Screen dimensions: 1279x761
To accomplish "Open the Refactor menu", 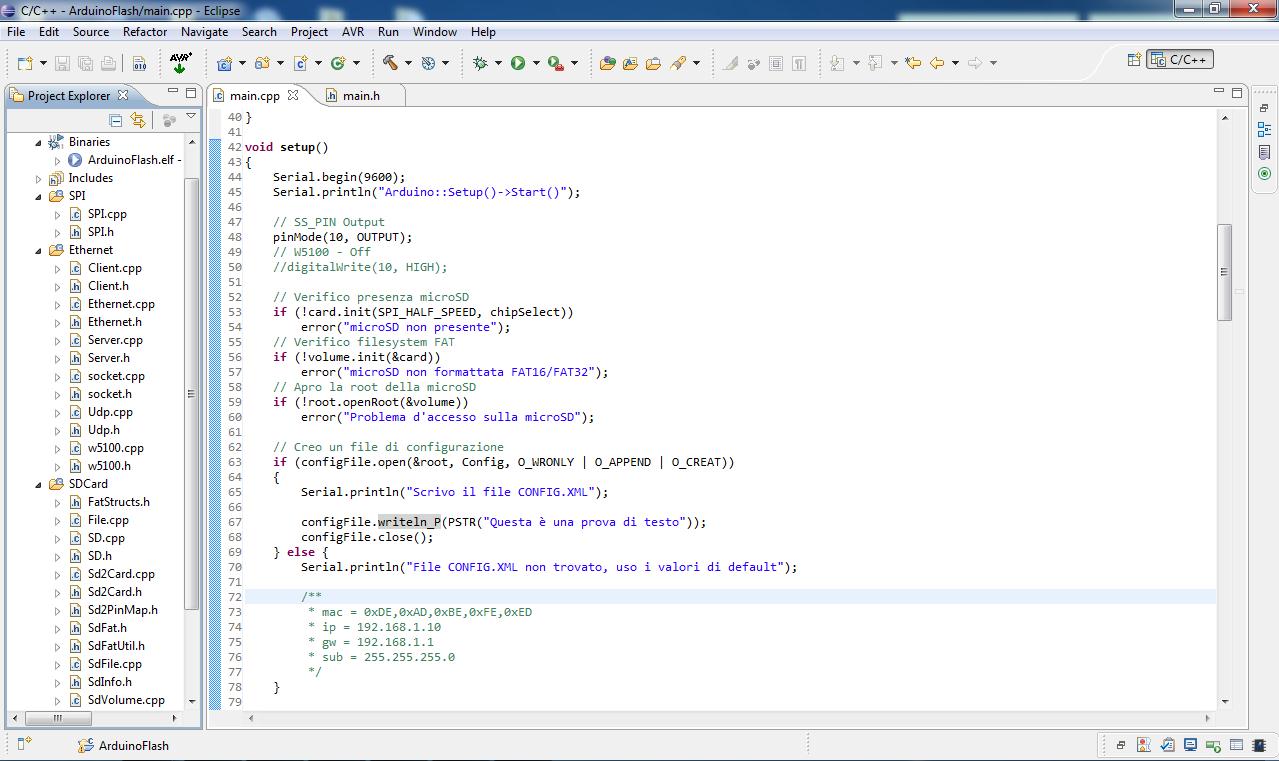I will [145, 32].
